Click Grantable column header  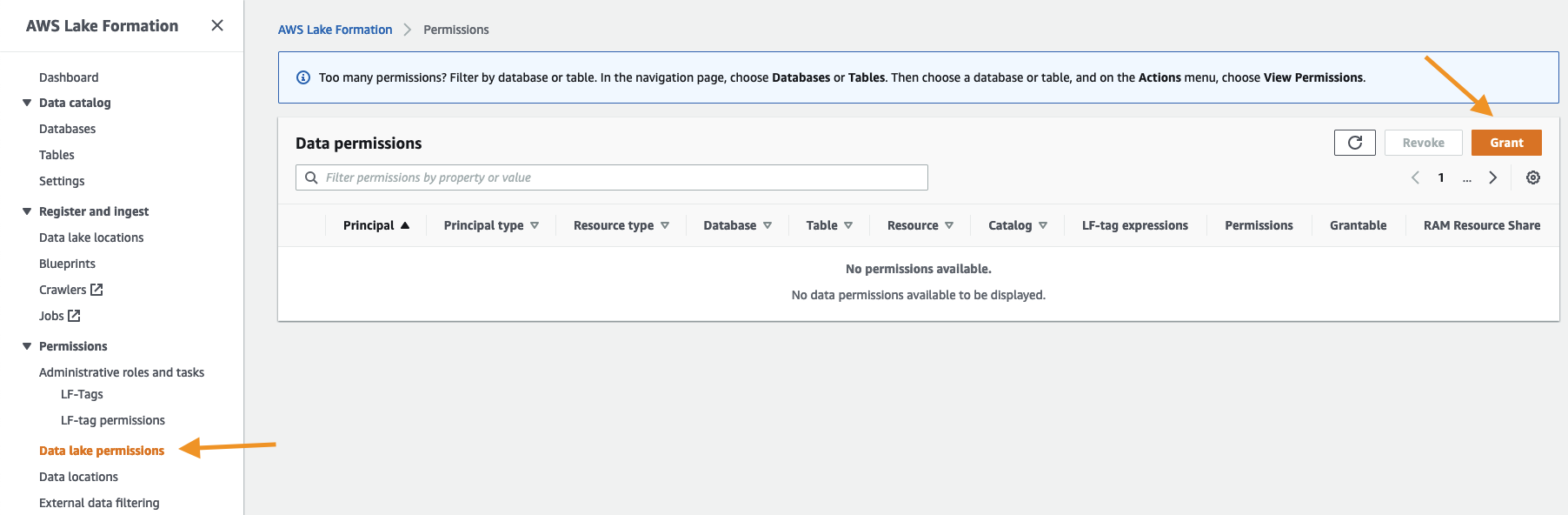coord(1358,225)
